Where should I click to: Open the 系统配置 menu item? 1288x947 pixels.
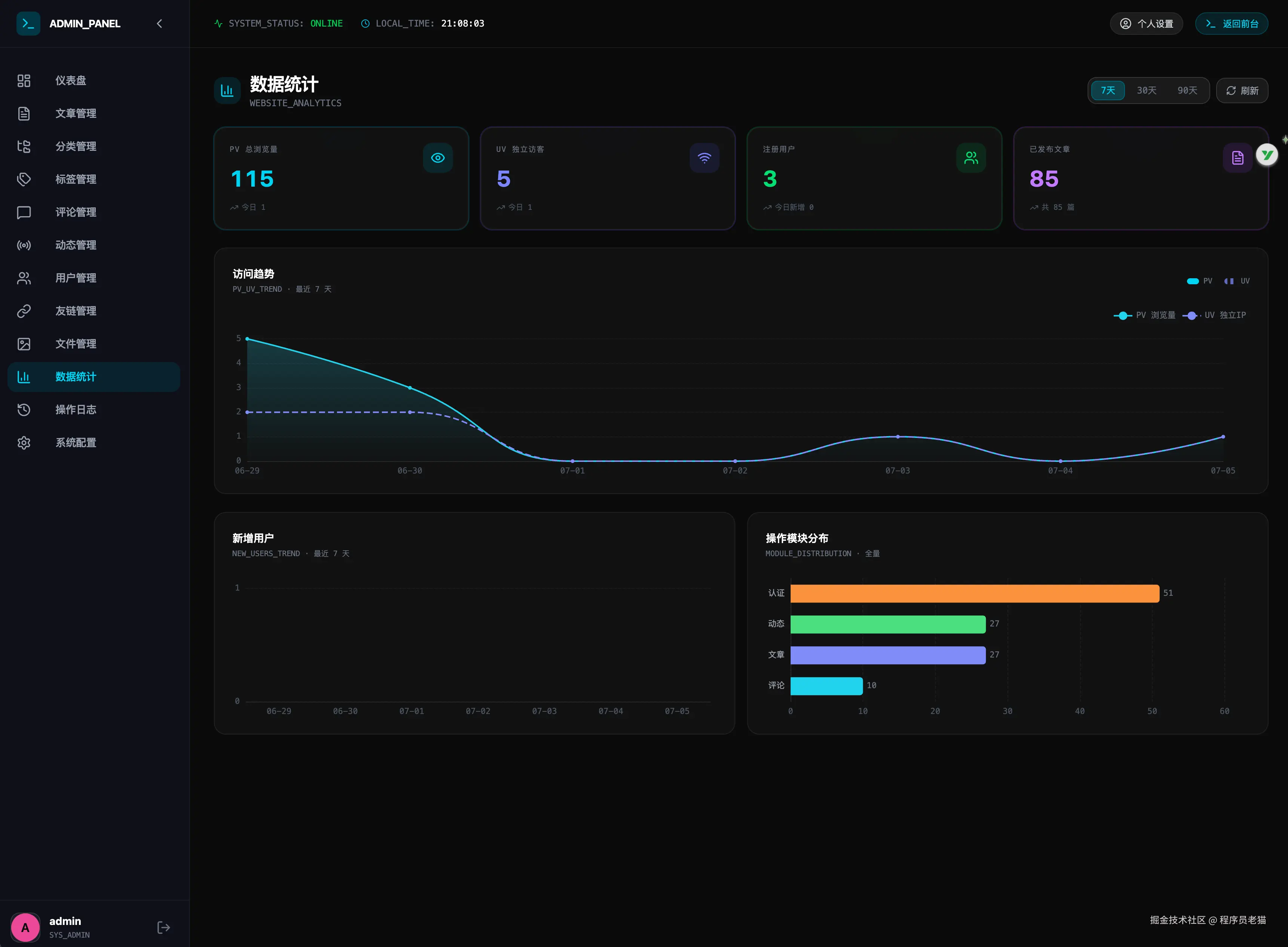(94, 442)
